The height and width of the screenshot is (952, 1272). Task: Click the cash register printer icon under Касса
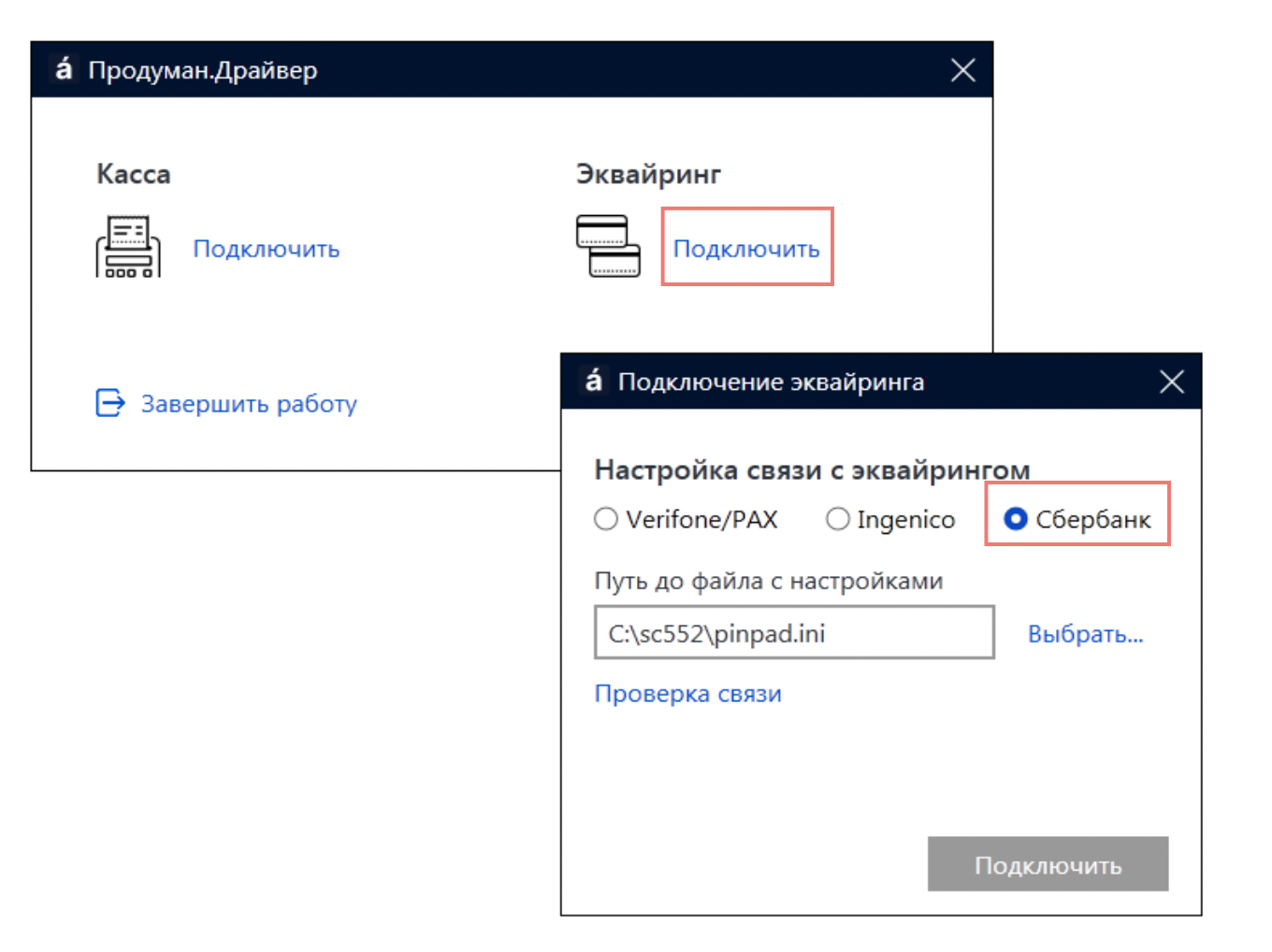128,247
